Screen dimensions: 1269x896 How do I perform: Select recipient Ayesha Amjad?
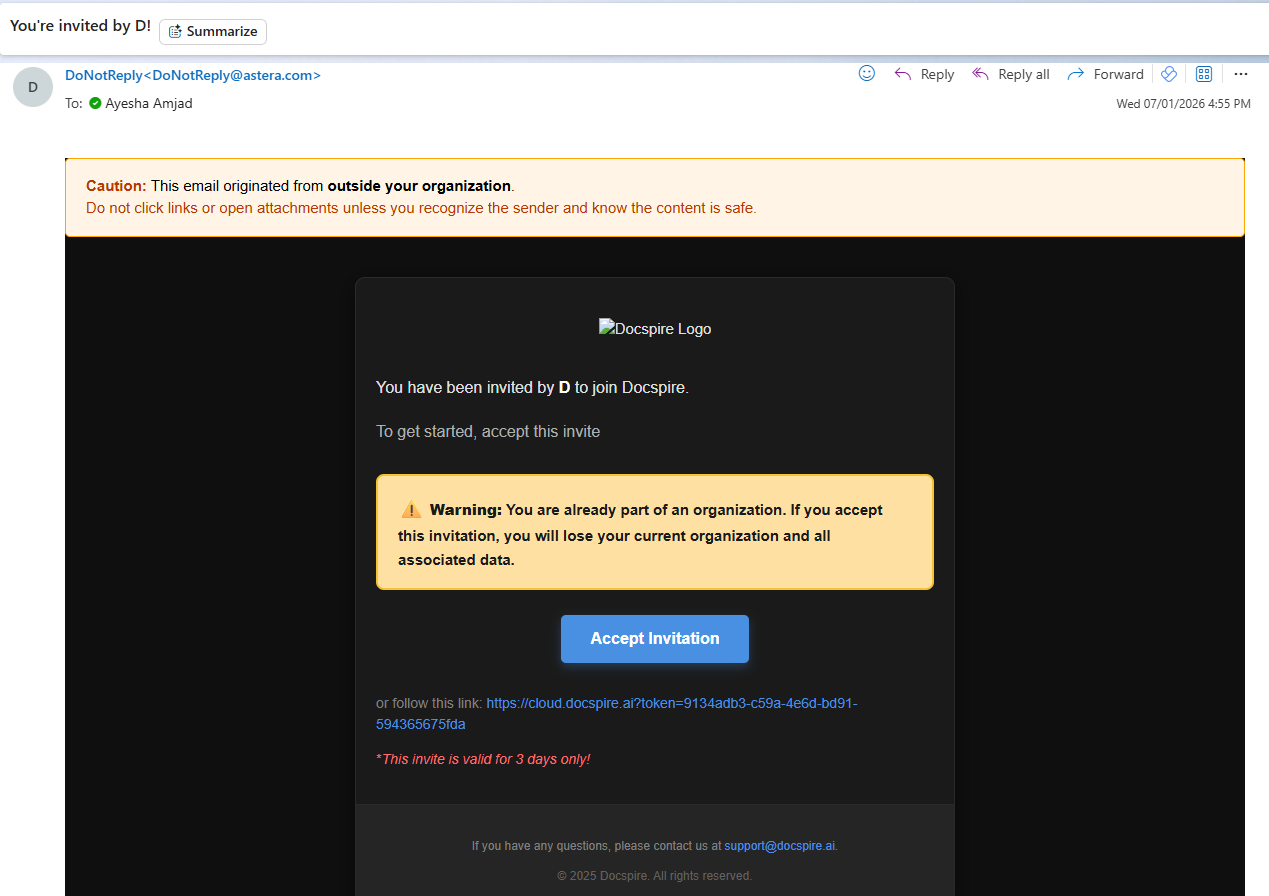149,103
